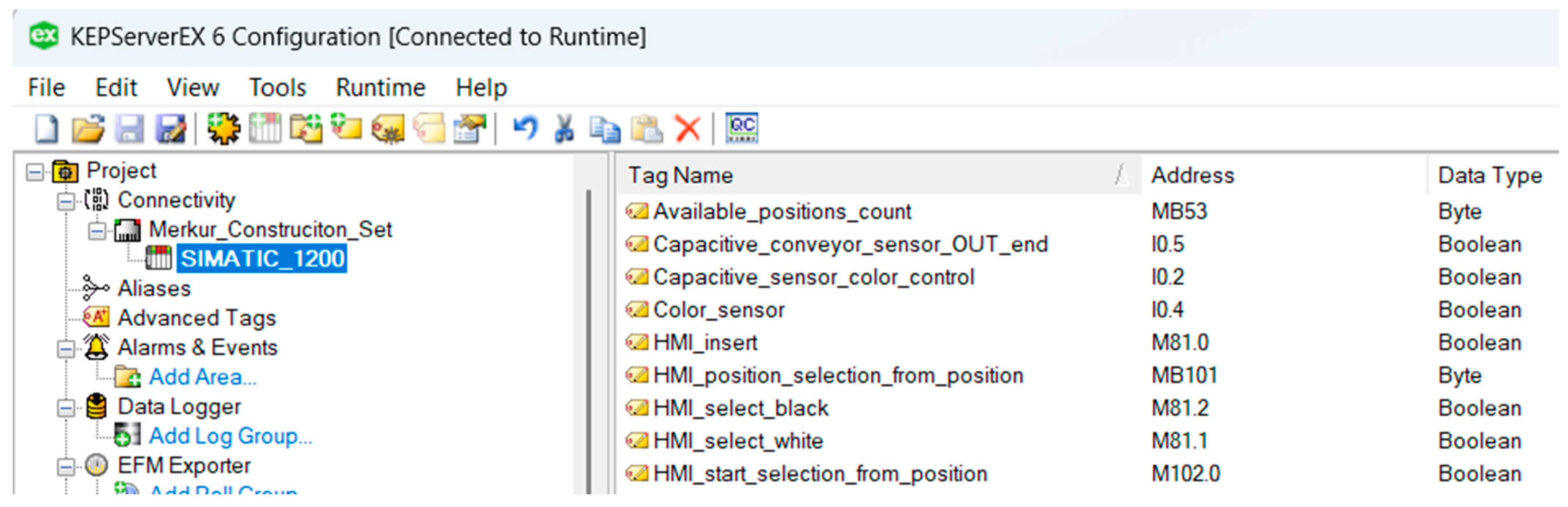The width and height of the screenshot is (1568, 507).
Task: Click the MB53 address cell
Action: point(1179,211)
